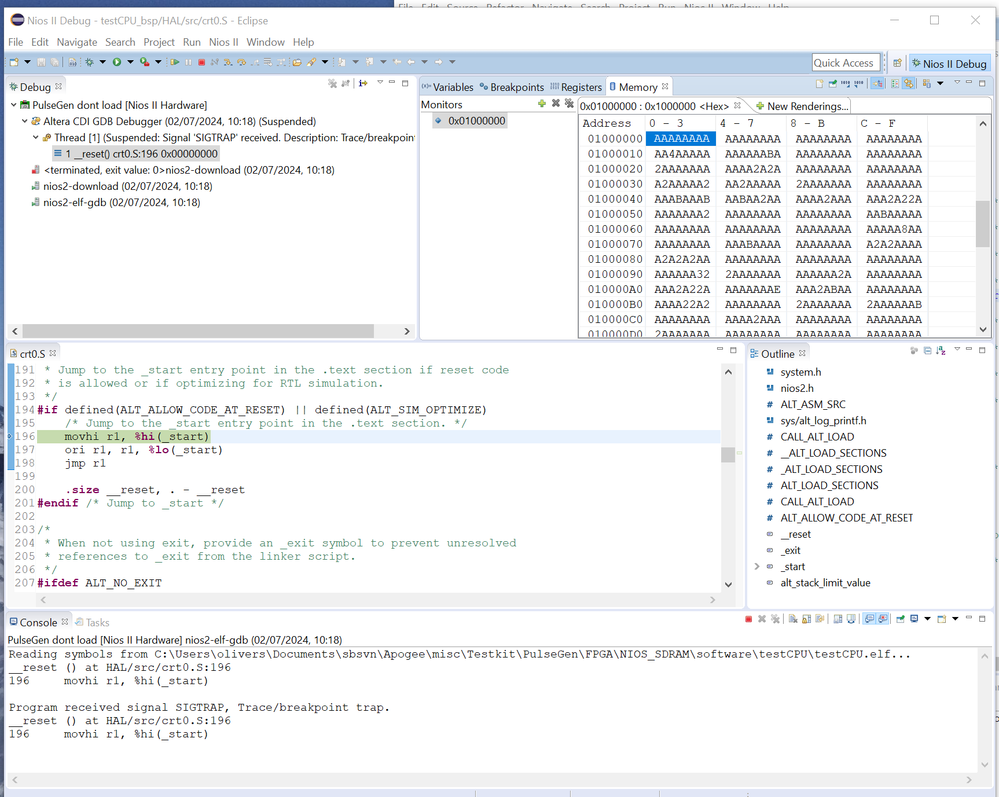Open the Nios II menu

pos(223,42)
